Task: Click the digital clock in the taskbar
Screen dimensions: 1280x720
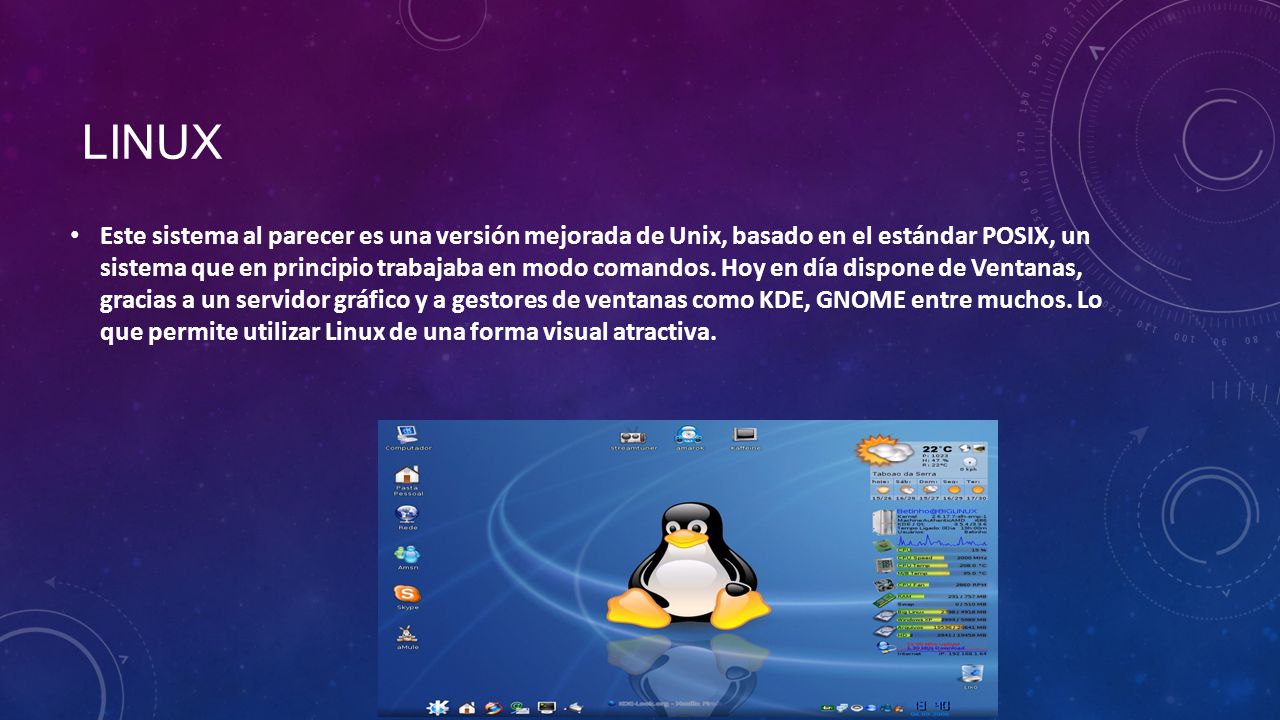Action: 931,708
